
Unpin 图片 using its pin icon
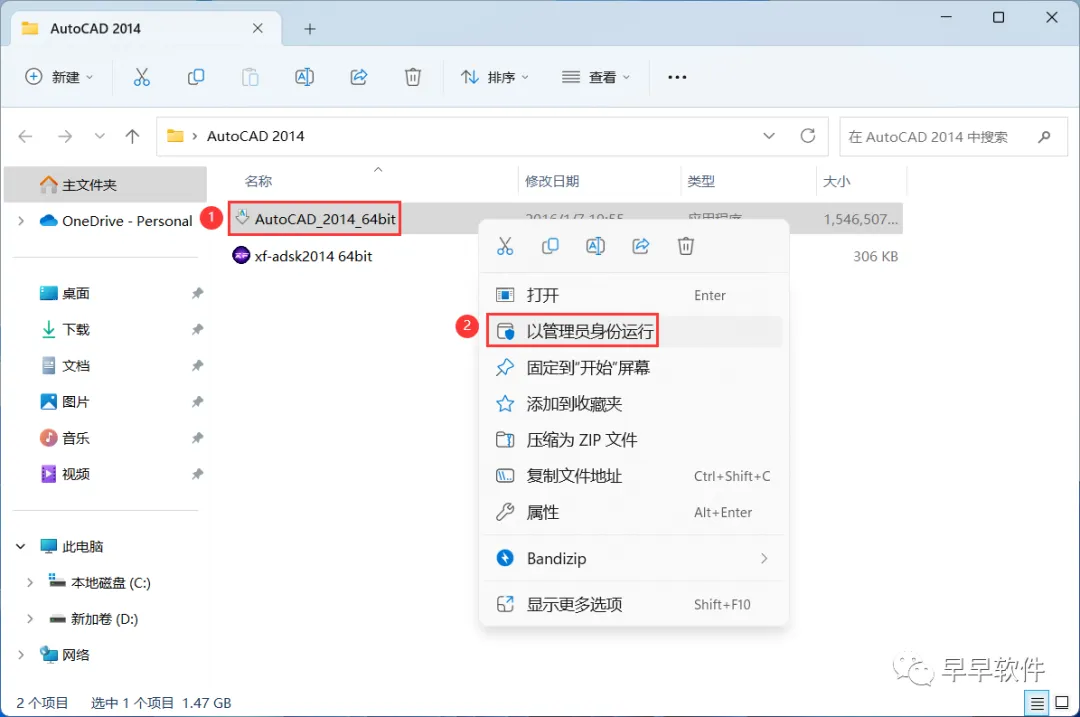(x=197, y=402)
